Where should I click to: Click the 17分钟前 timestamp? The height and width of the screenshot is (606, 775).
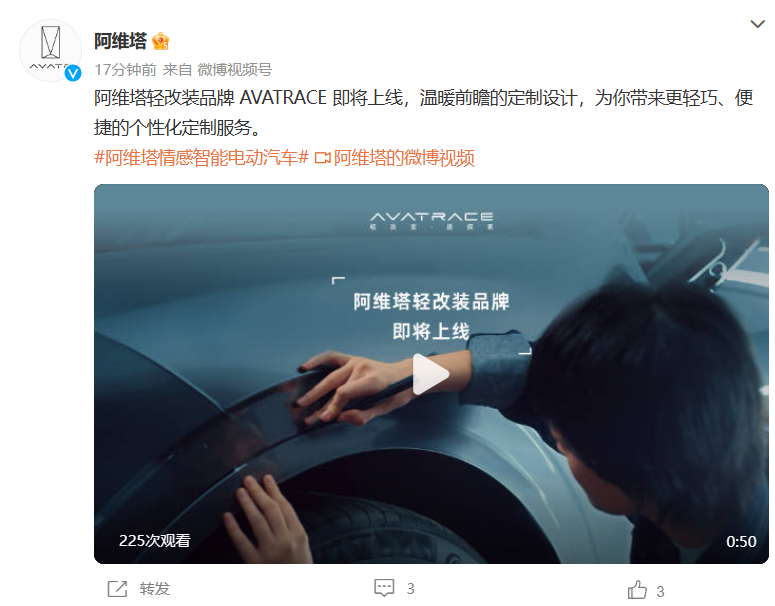coord(126,70)
